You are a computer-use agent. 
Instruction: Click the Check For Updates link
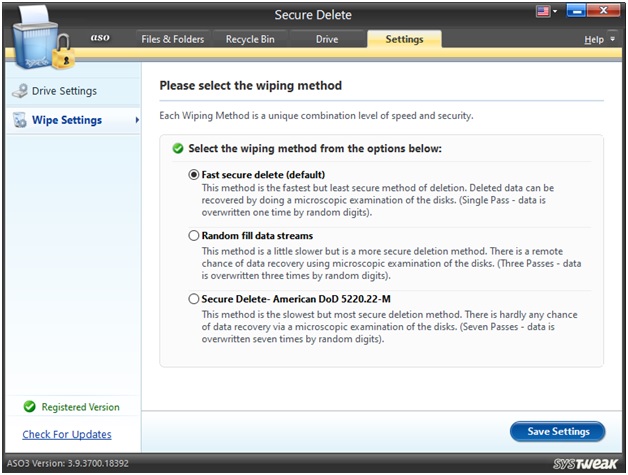[67, 434]
